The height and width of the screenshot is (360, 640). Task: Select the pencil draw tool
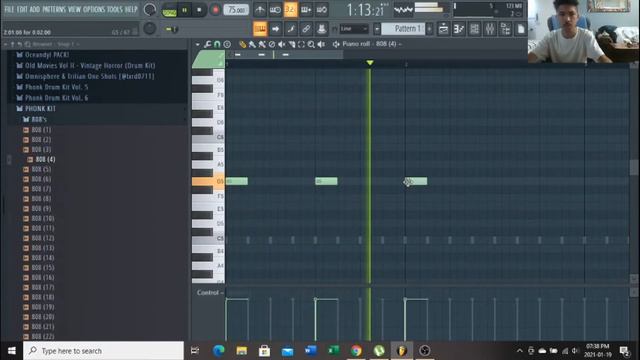pyautogui.click(x=242, y=44)
